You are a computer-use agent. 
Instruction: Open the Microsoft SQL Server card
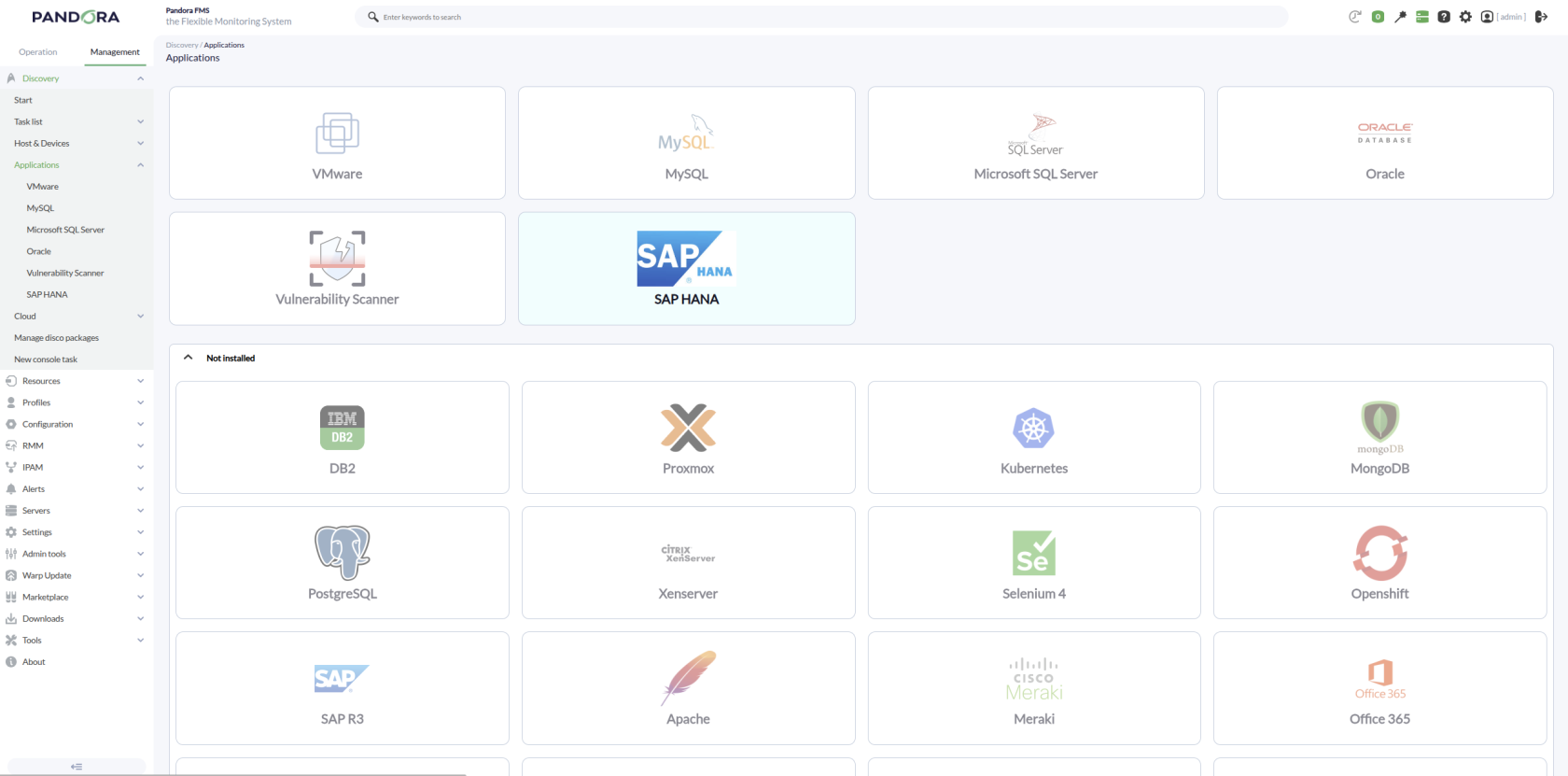(x=1036, y=143)
